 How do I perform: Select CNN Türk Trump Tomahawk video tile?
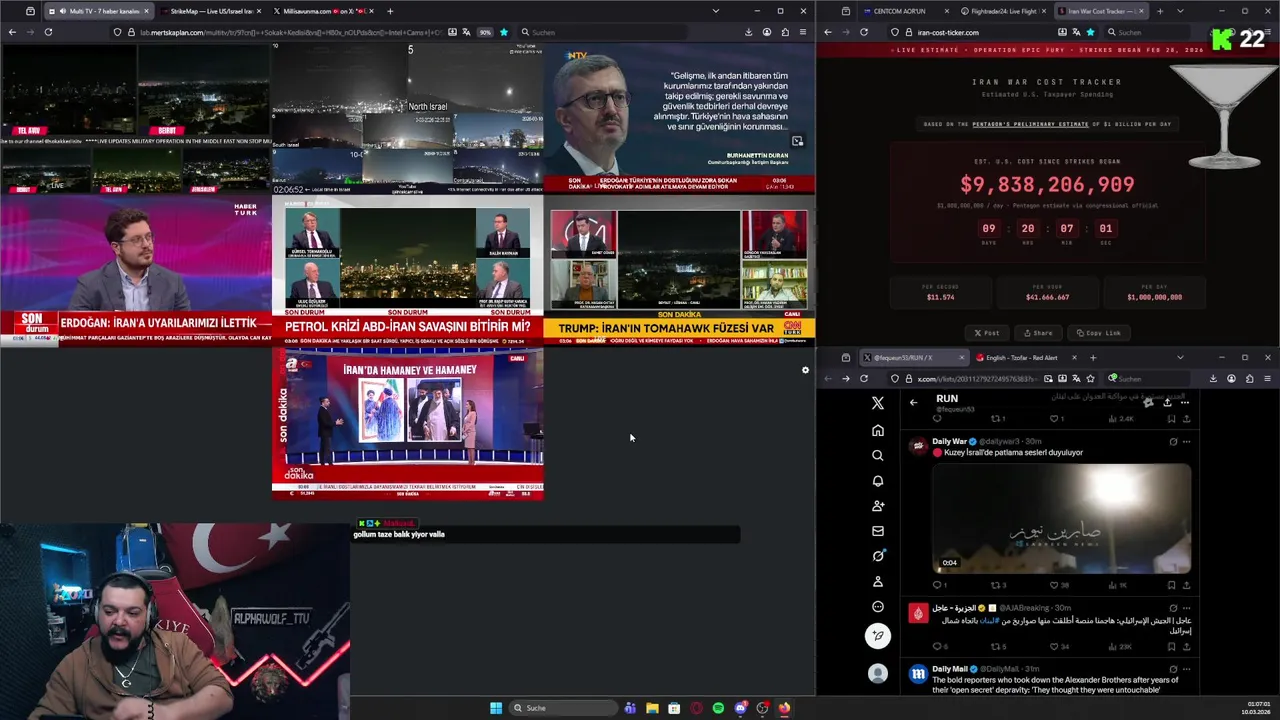point(679,270)
